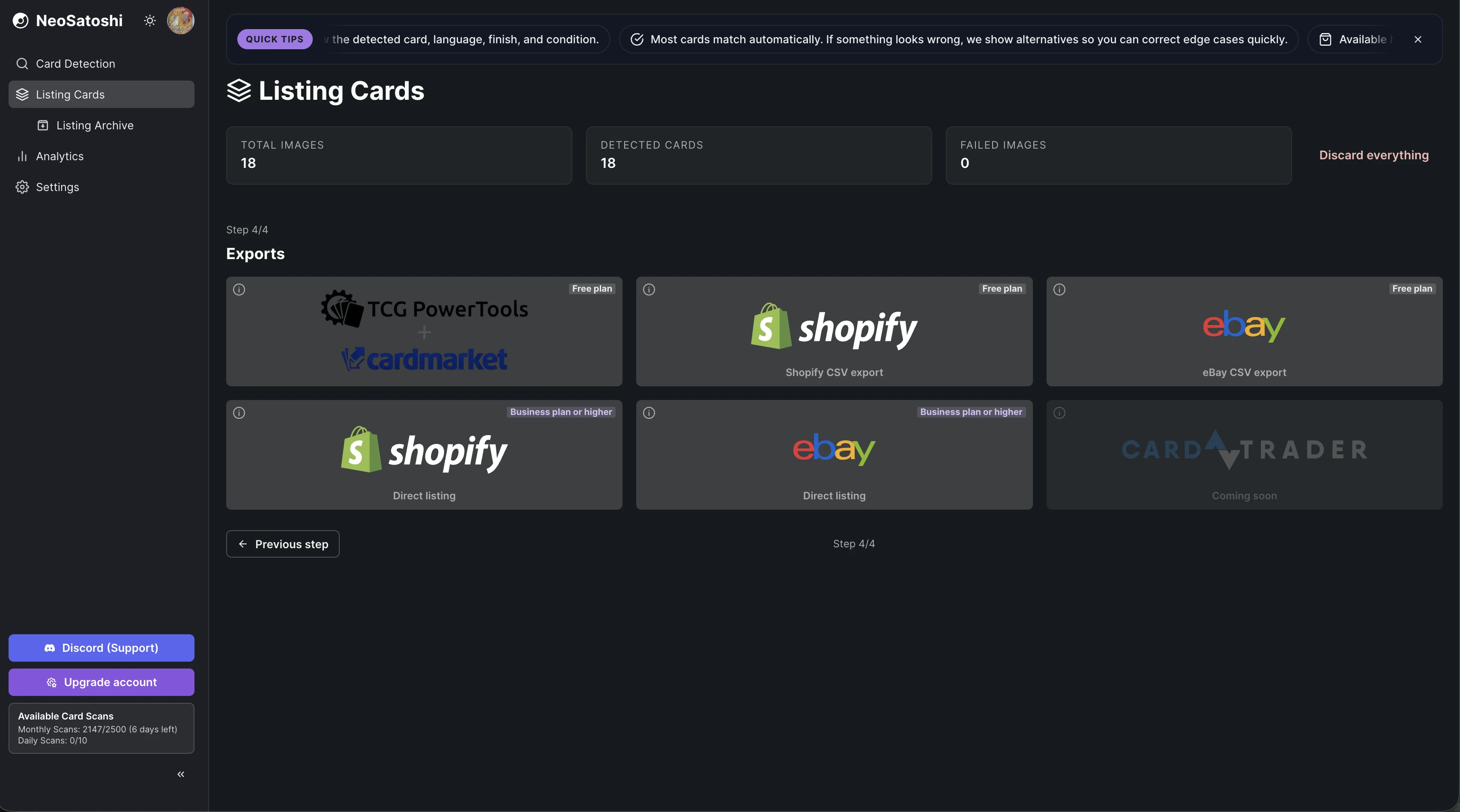This screenshot has height=812, width=1460.
Task: Select the Shopify CSV export card
Action: pyautogui.click(x=834, y=331)
